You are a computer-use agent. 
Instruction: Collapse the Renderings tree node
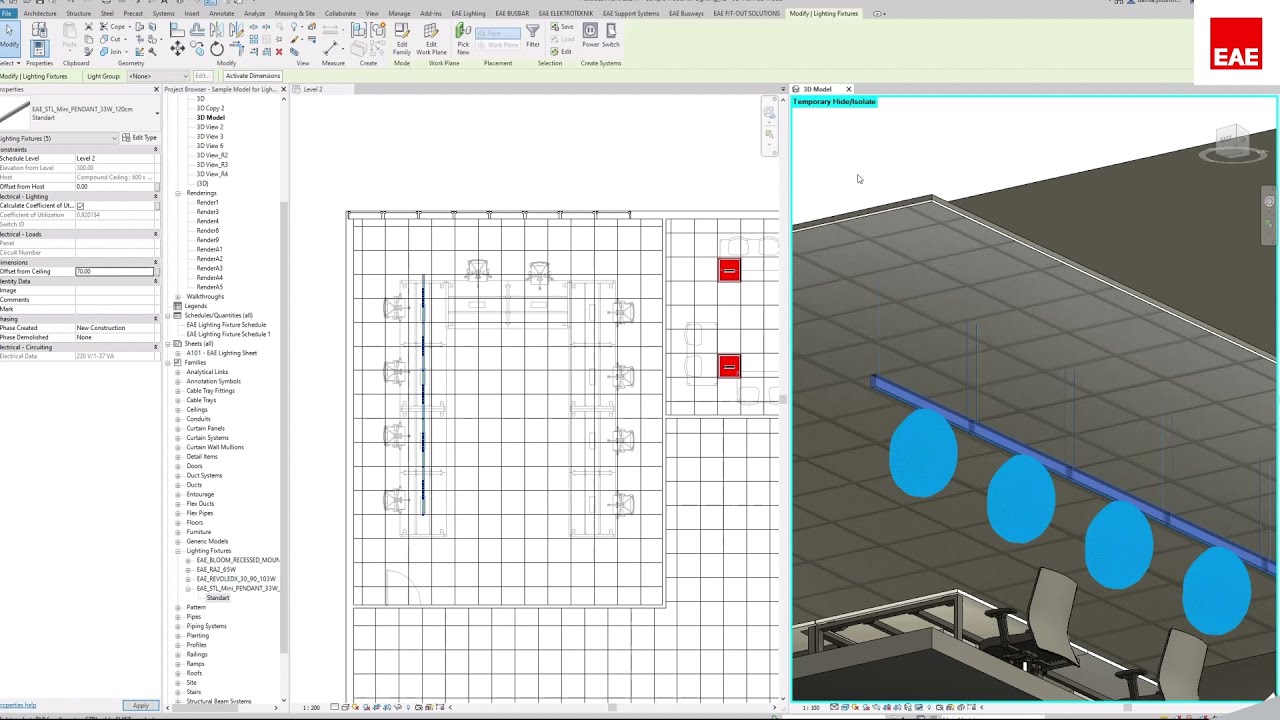(178, 193)
